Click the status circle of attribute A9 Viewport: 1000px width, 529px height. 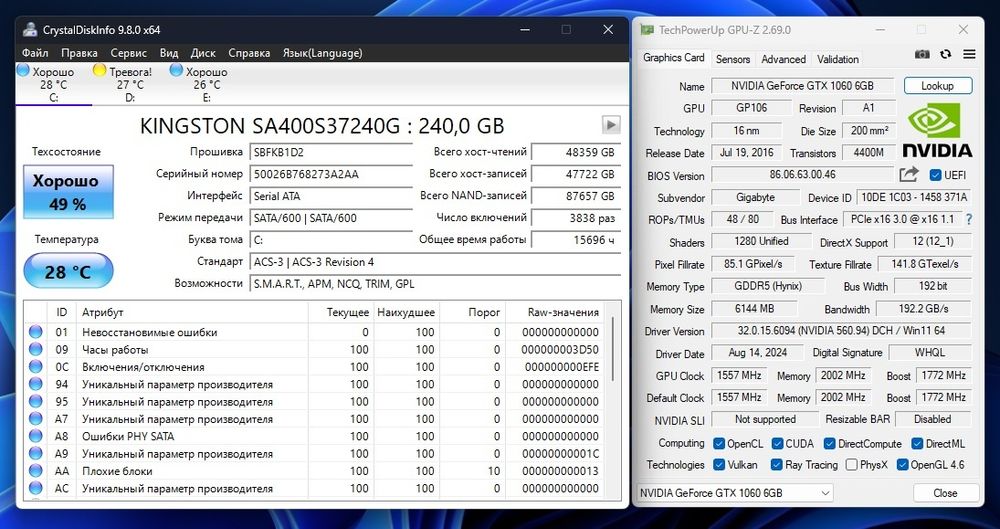pos(35,454)
